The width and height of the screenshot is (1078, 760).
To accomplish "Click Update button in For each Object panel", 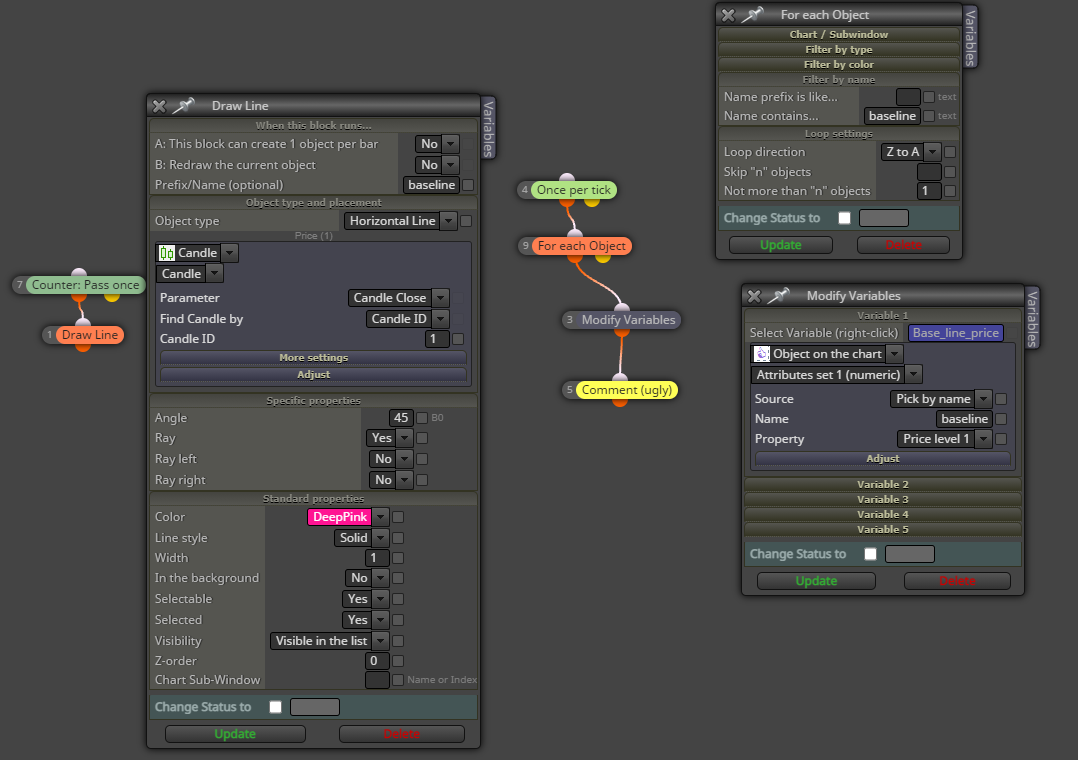I will pos(780,245).
